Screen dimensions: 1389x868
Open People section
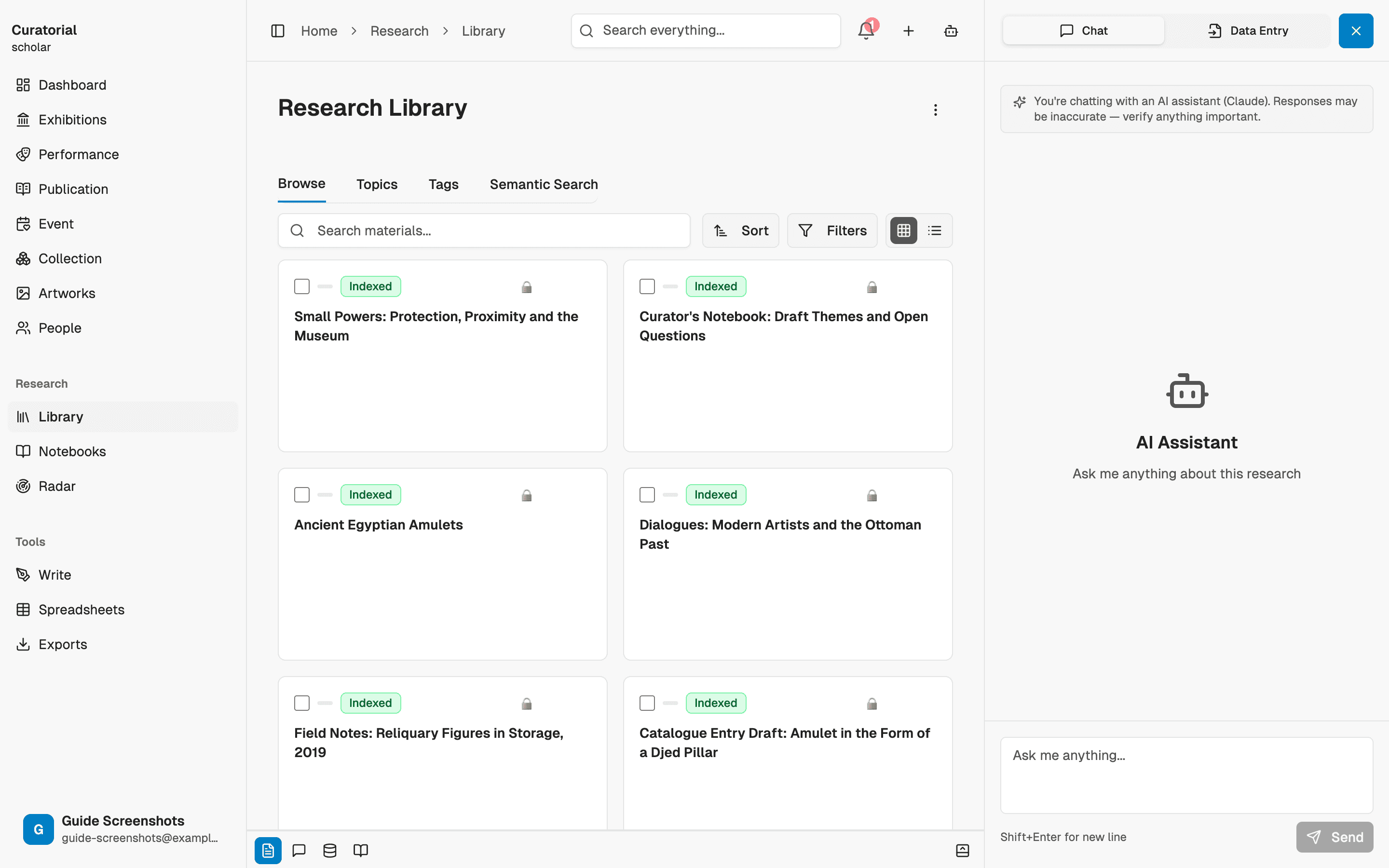tap(123, 328)
